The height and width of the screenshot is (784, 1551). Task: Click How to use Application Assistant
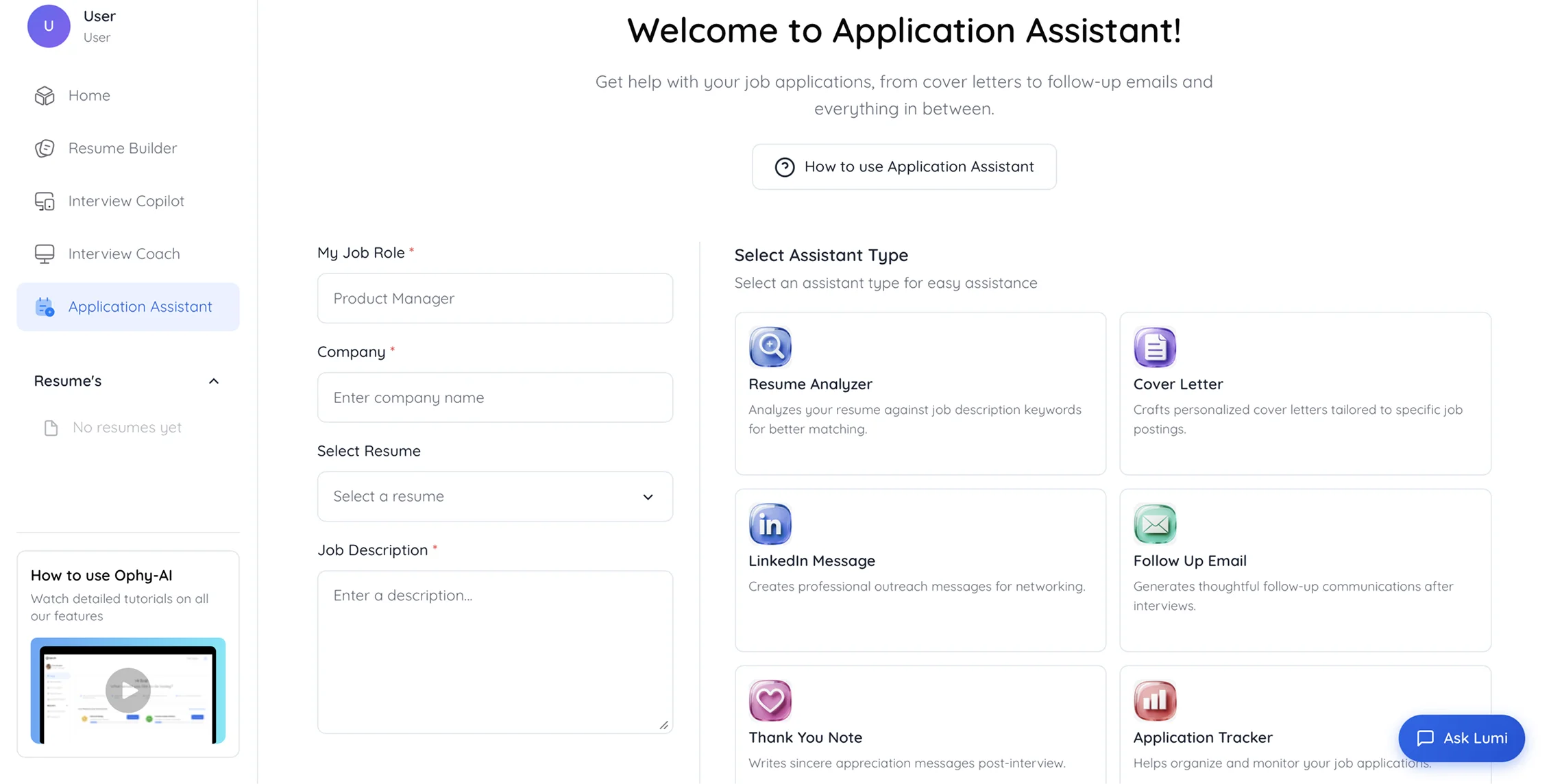(903, 167)
